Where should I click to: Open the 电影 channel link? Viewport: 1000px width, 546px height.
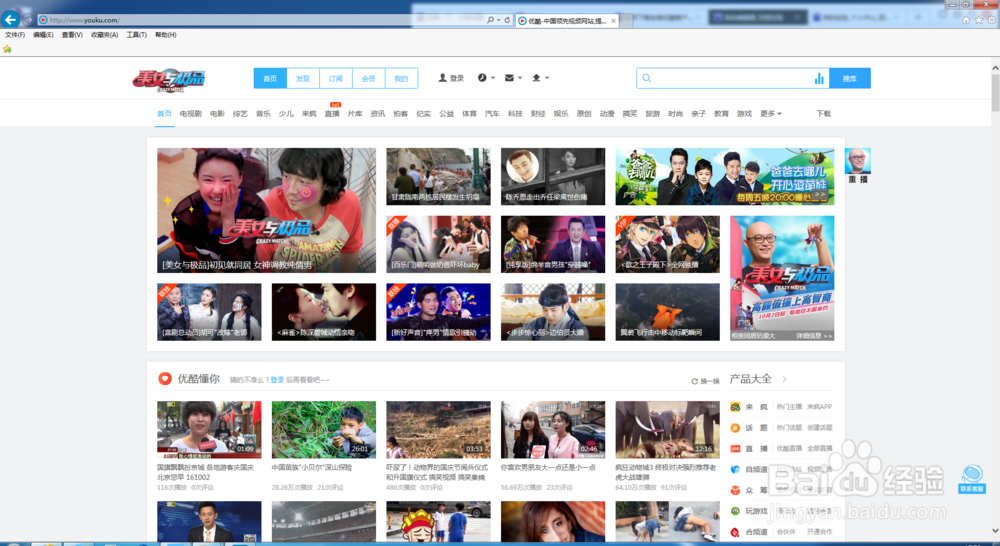tap(217, 114)
